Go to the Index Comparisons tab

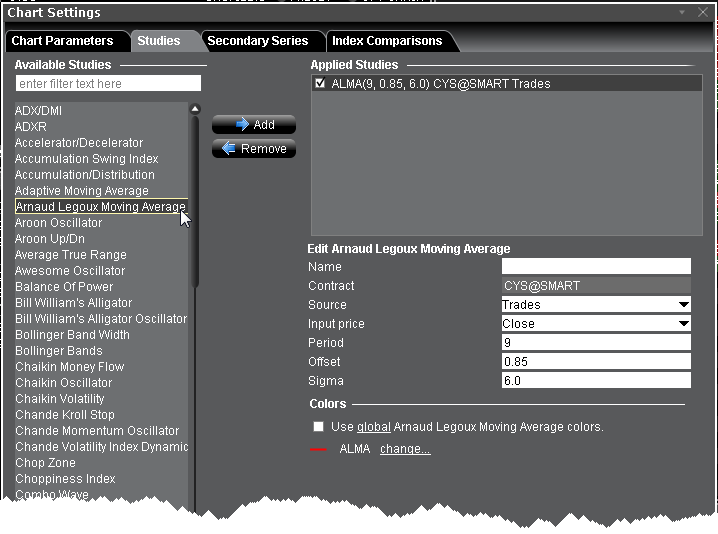click(x=387, y=41)
